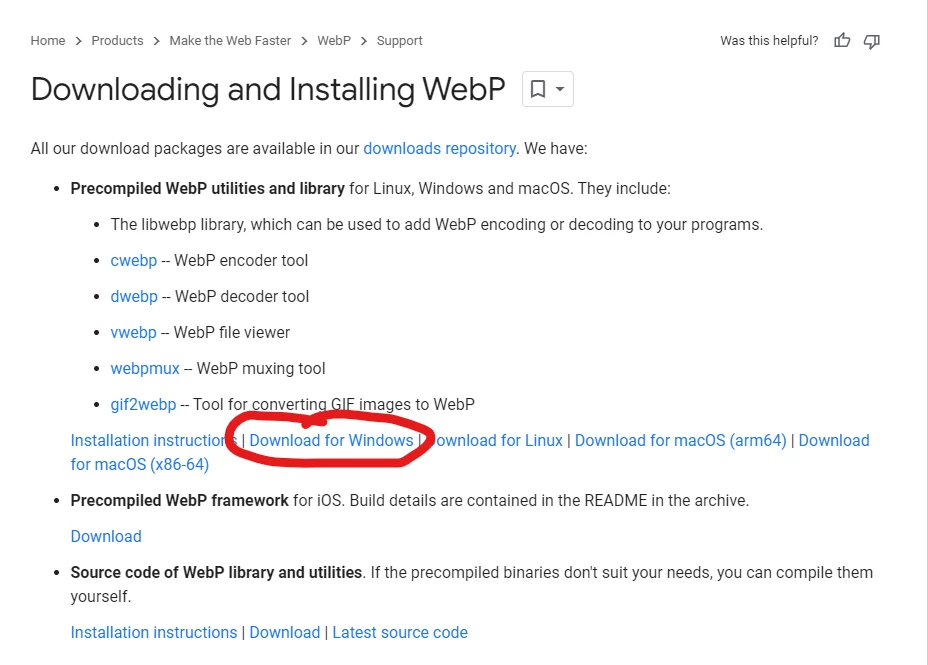Bookmark this page with the bookmark icon
The image size is (928, 665).
click(x=537, y=89)
